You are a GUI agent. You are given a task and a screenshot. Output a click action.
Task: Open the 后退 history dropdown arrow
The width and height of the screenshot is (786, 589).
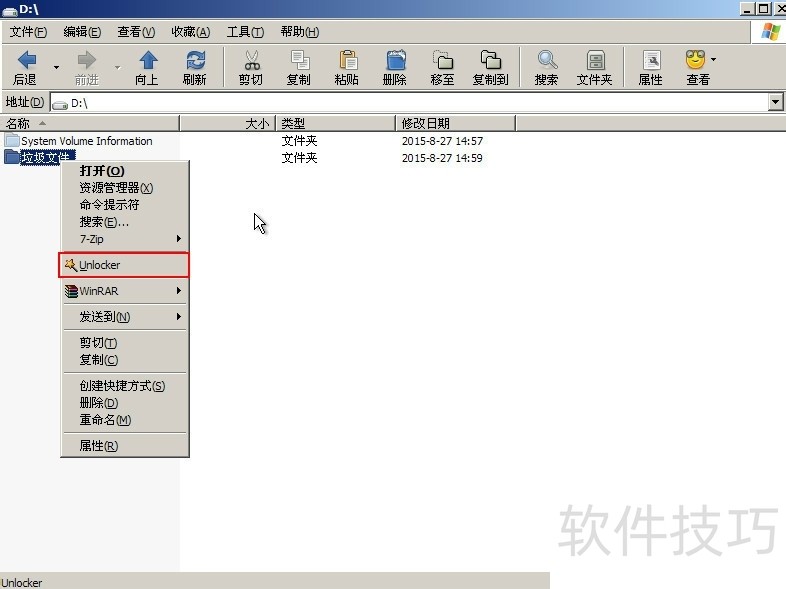(x=56, y=68)
